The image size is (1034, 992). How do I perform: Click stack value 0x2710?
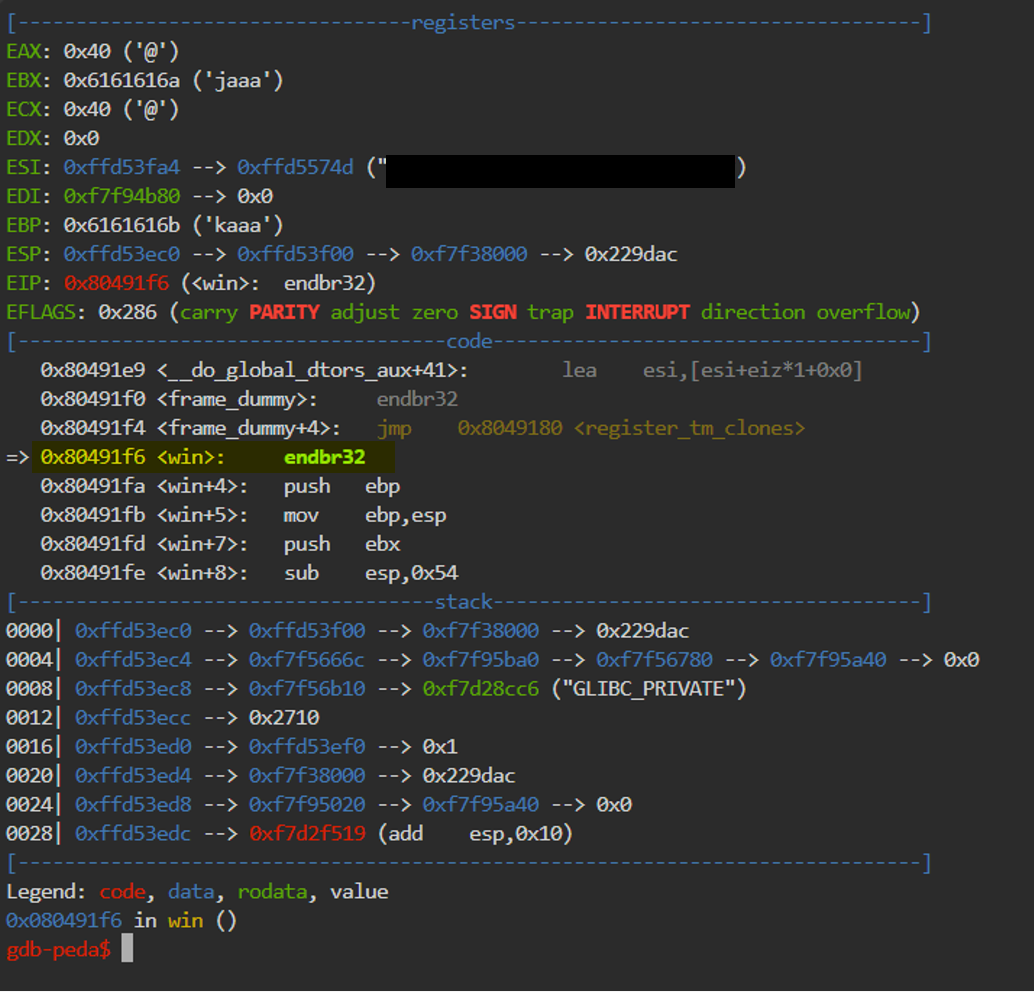click(x=284, y=718)
